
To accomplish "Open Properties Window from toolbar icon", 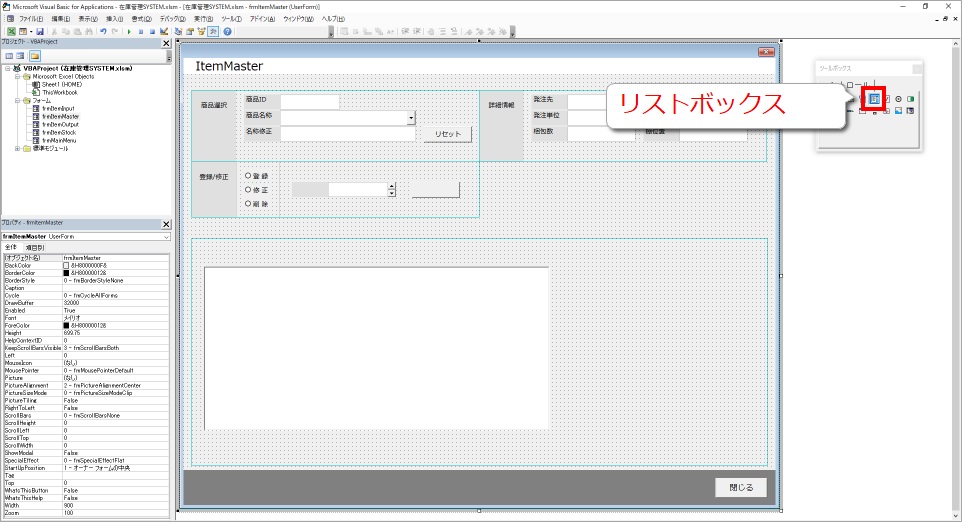I will point(190,31).
